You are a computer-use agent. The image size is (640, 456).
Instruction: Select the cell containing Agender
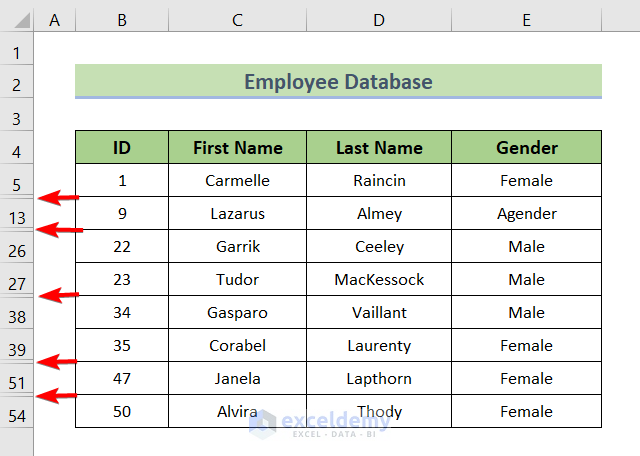[x=526, y=213]
